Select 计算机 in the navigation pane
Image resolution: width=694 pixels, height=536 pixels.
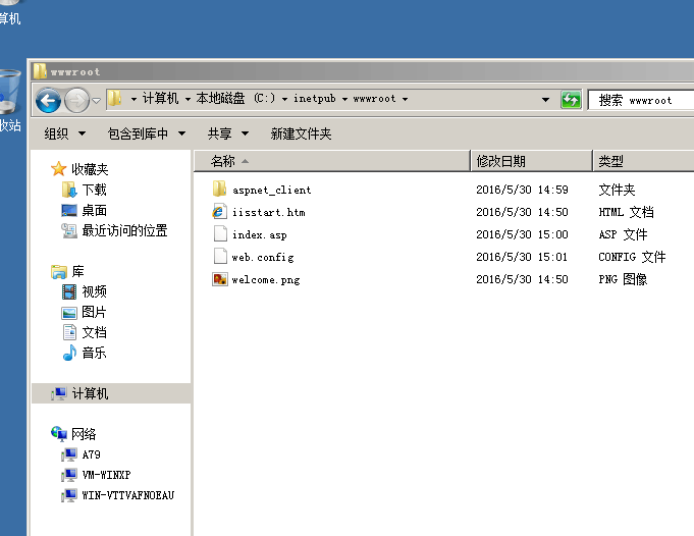(x=90, y=394)
